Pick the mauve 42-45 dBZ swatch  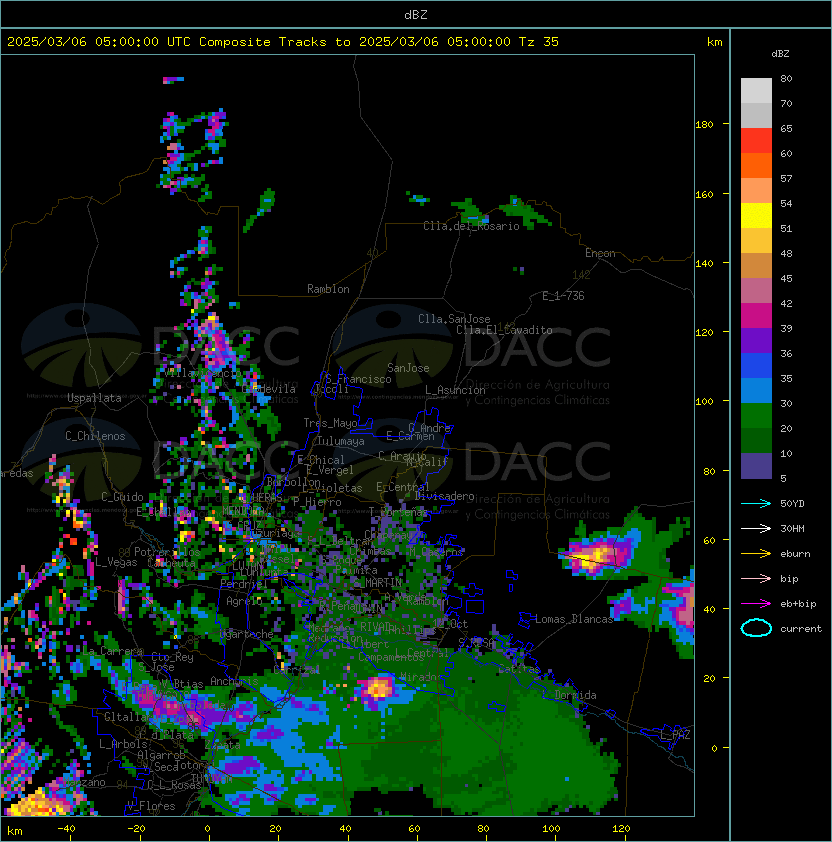pyautogui.click(x=756, y=291)
